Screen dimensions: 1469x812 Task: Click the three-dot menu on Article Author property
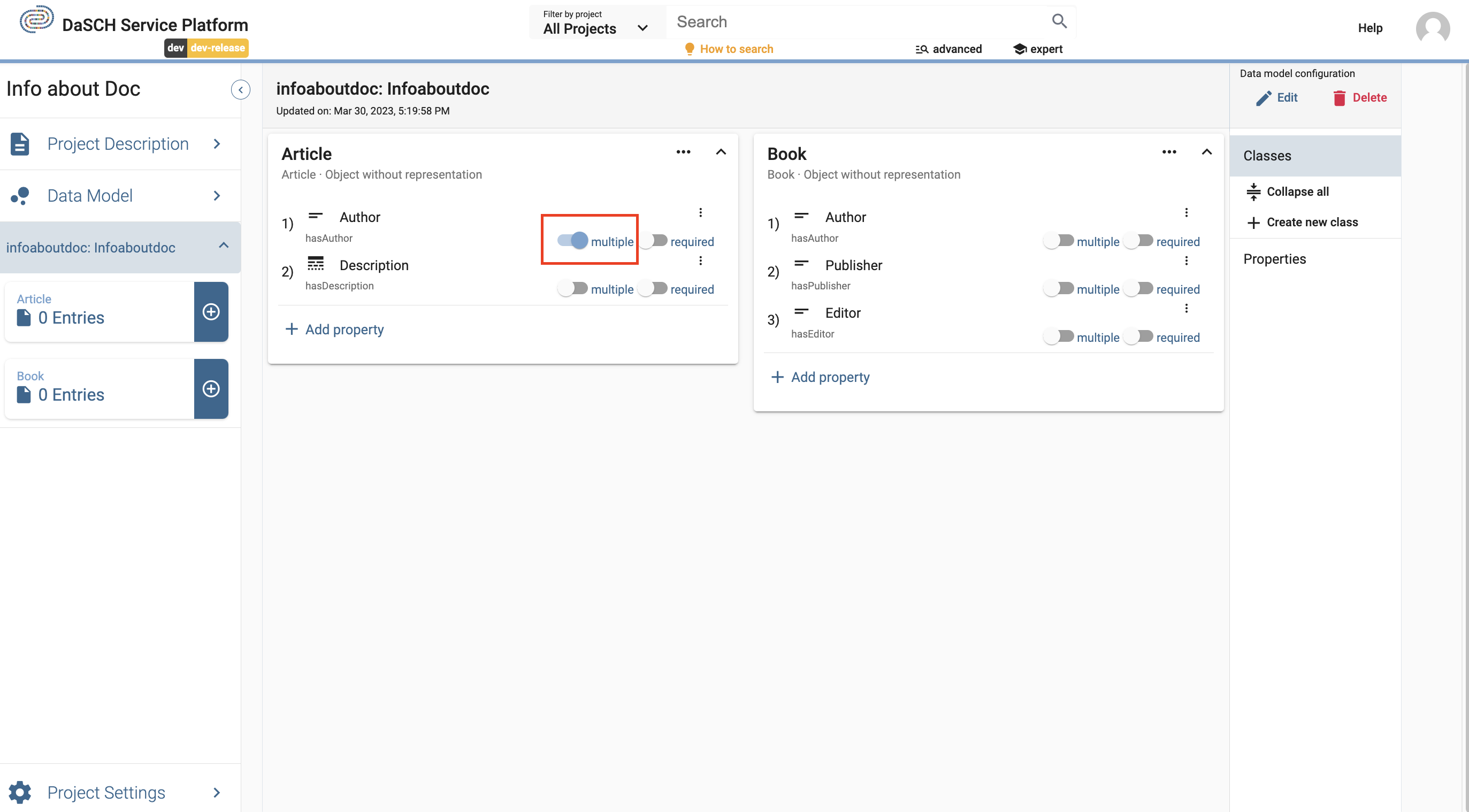pyautogui.click(x=701, y=212)
